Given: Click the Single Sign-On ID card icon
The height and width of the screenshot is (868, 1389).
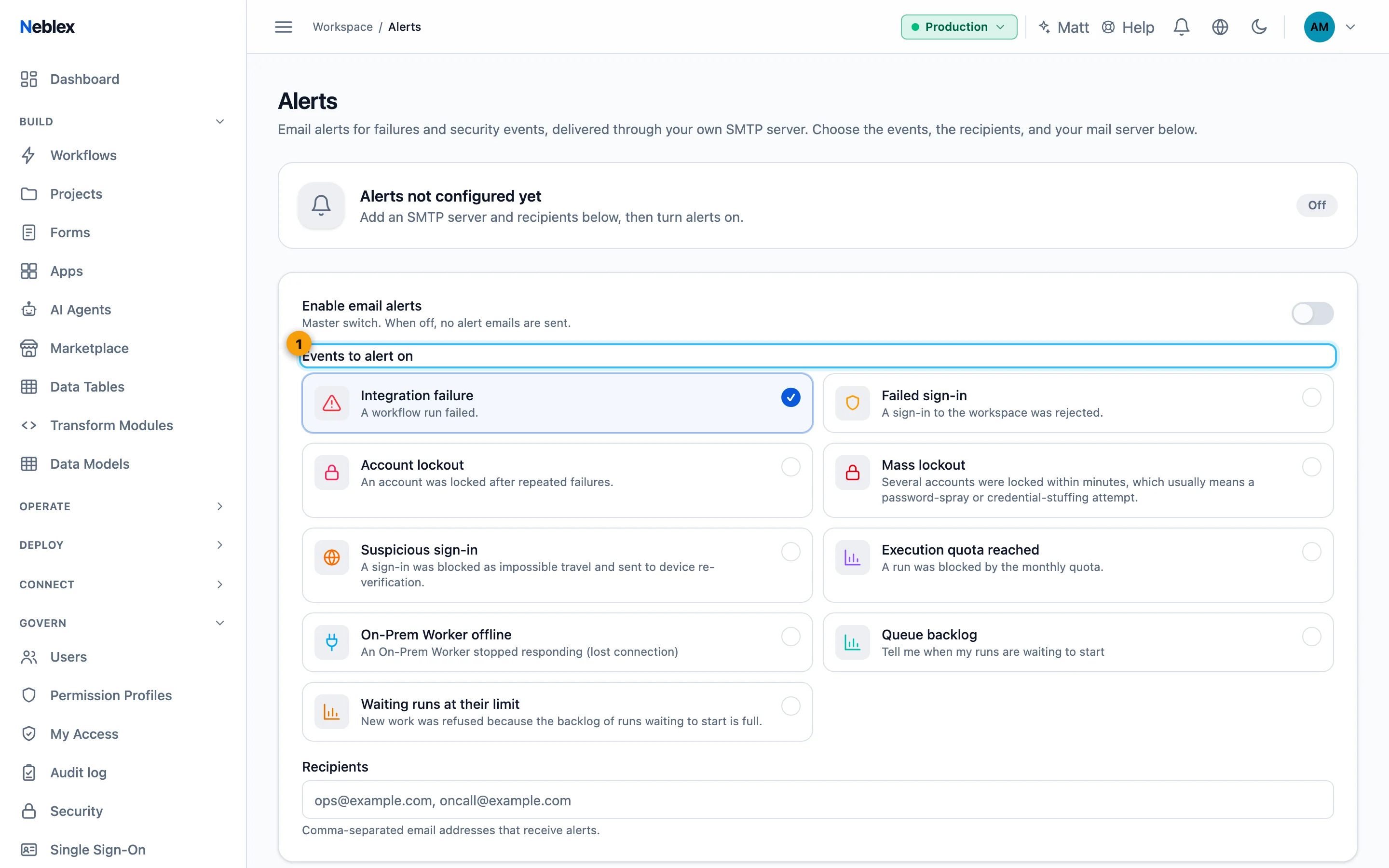Looking at the screenshot, I should 29,850.
